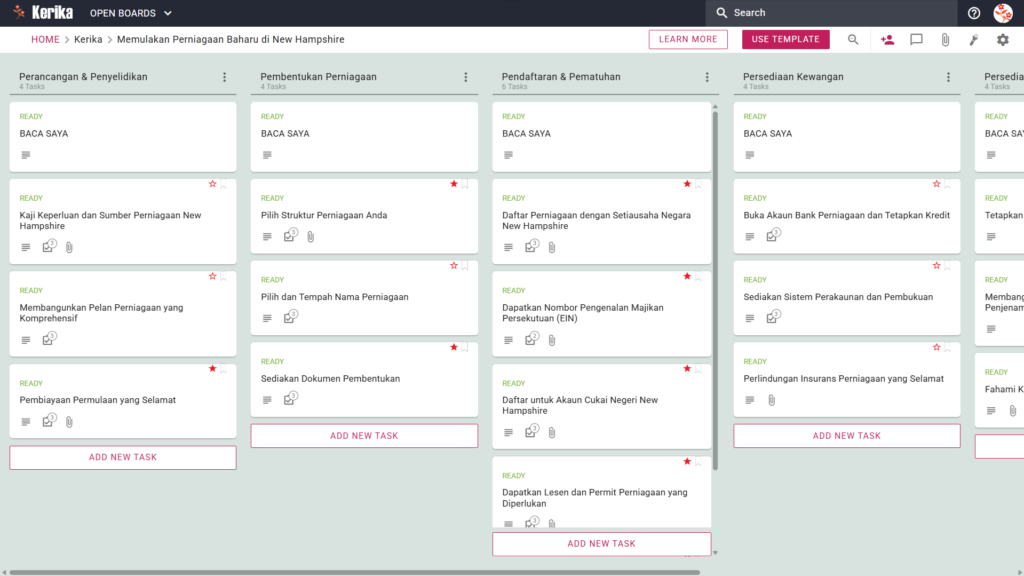Screen dimensions: 1024x576
Task: Click description icon on first BACA SAYA card
Action: point(25,155)
